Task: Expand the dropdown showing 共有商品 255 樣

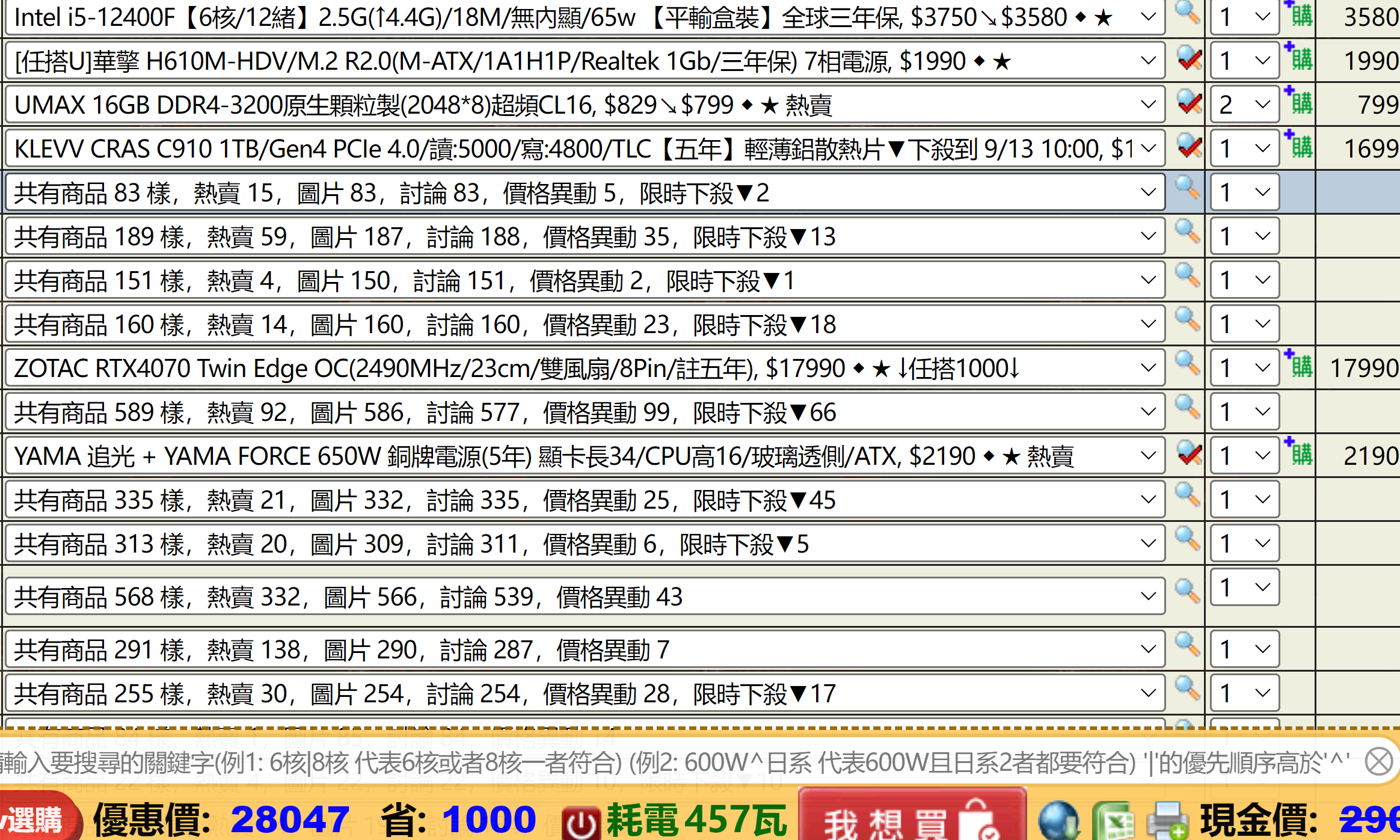Action: (585, 693)
